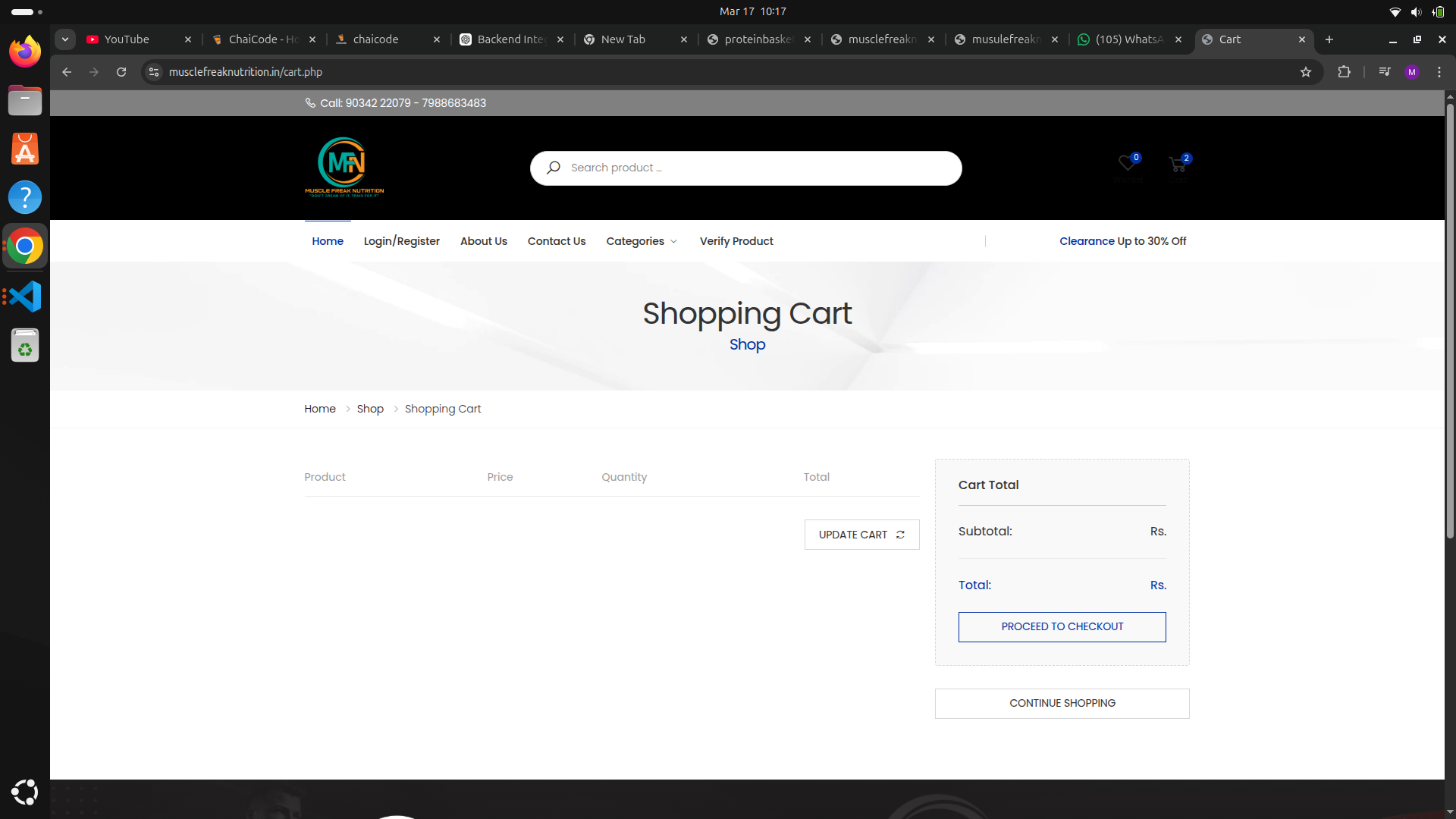1456x819 pixels.
Task: Bookmark page with star icon
Action: (1306, 72)
